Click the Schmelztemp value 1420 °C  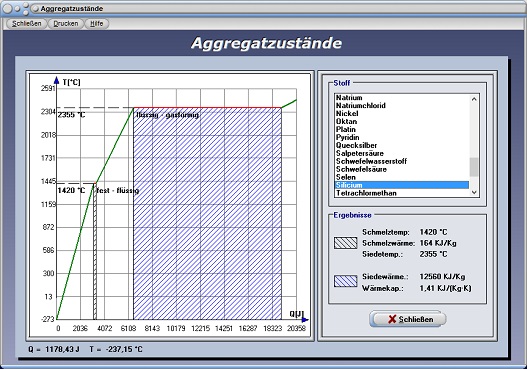434,232
